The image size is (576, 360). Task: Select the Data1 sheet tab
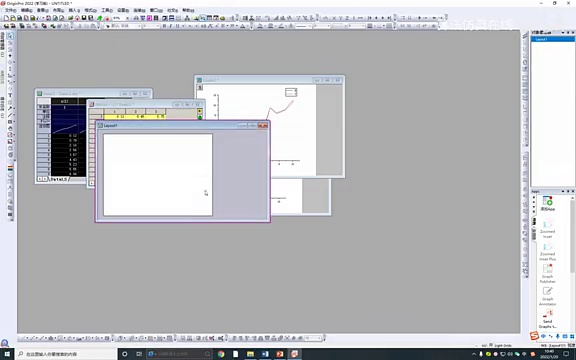point(59,179)
